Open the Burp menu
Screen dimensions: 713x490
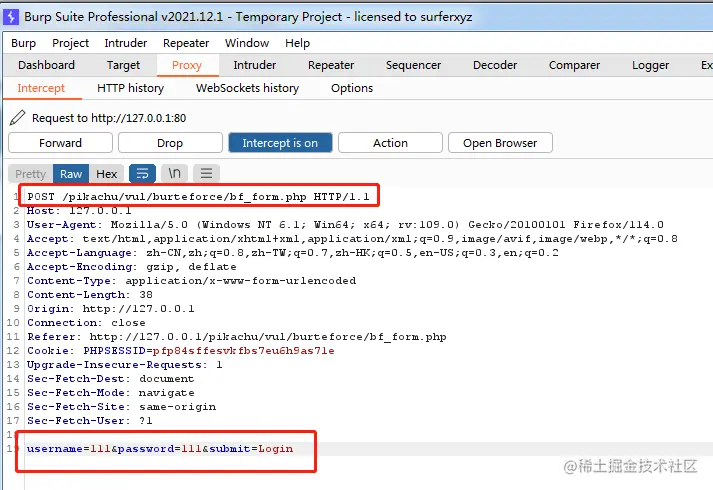coord(23,43)
